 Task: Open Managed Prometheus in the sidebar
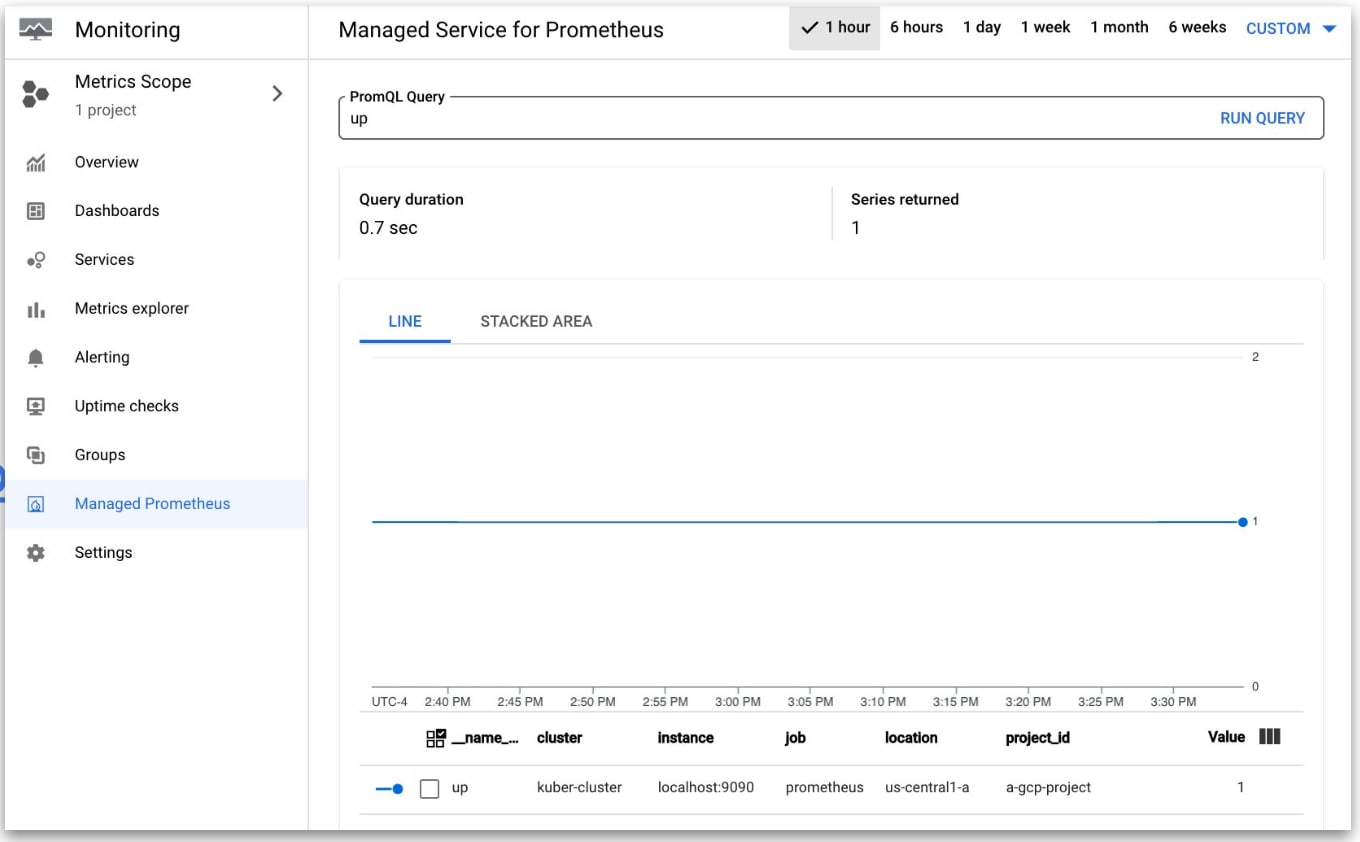[153, 504]
